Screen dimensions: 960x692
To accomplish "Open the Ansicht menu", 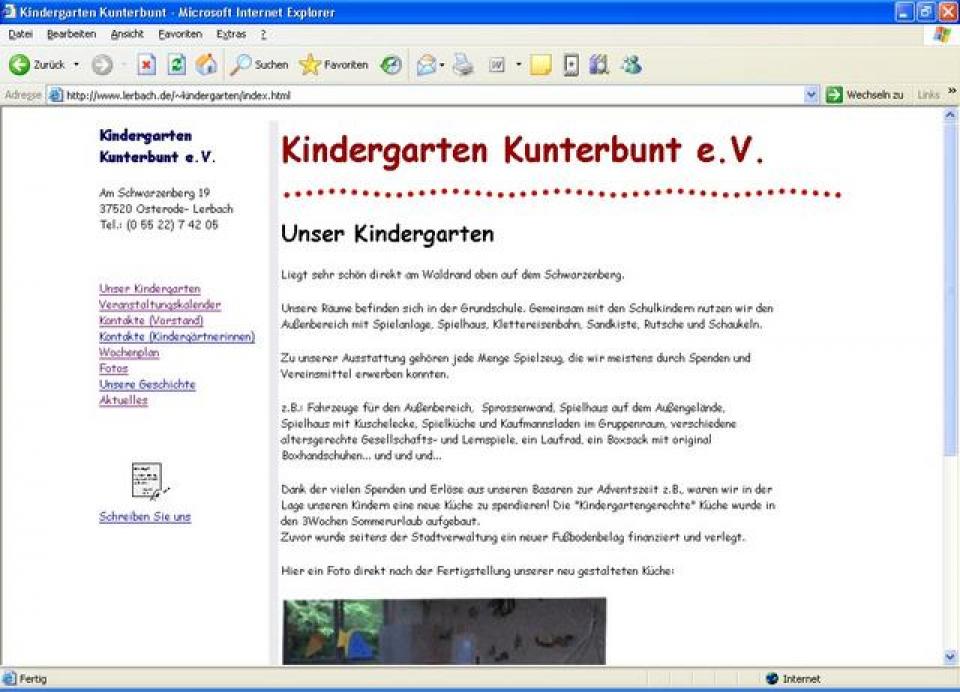I will (127, 34).
